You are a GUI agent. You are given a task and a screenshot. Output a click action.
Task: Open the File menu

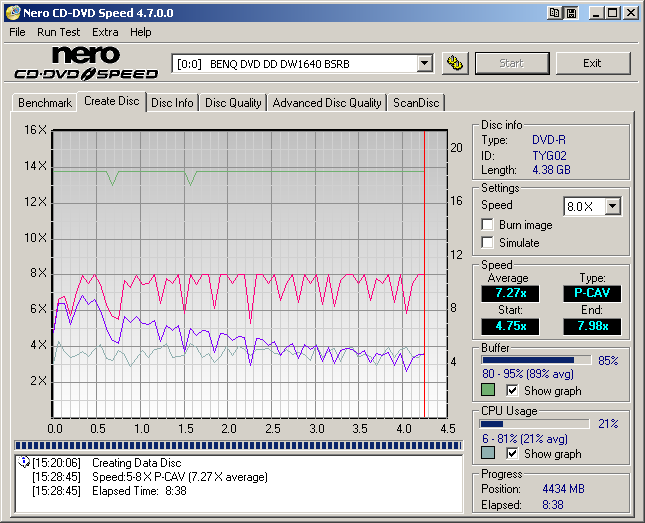17,32
